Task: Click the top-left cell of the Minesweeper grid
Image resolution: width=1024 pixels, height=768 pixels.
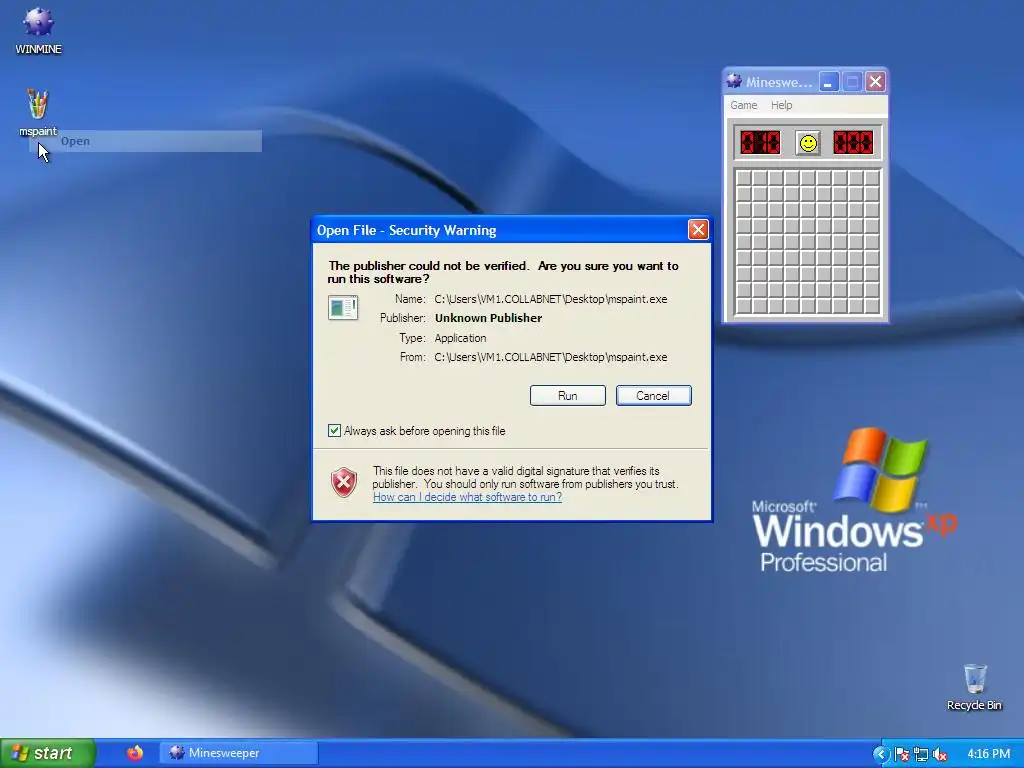Action: pyautogui.click(x=744, y=178)
